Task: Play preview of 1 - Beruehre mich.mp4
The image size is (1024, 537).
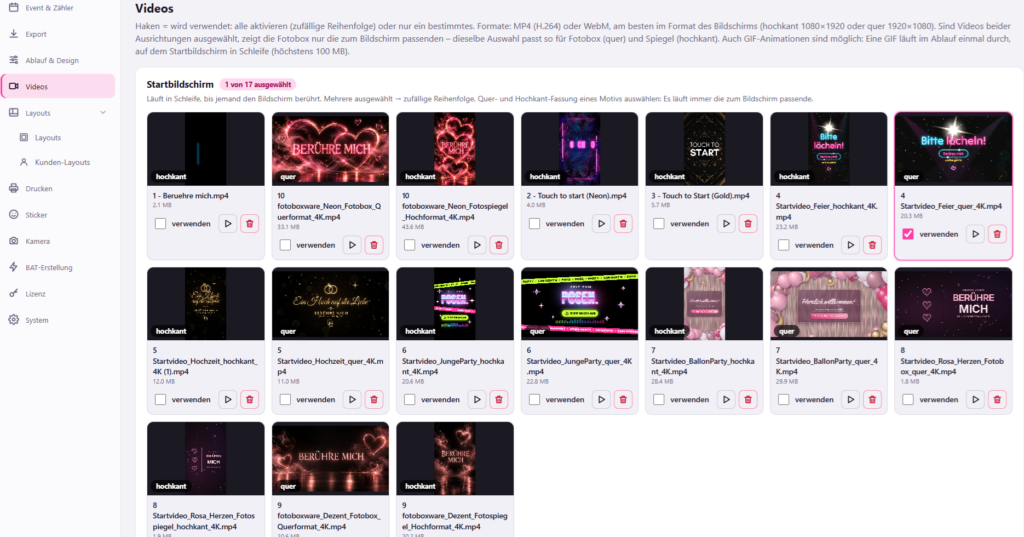Action: pyautogui.click(x=228, y=223)
